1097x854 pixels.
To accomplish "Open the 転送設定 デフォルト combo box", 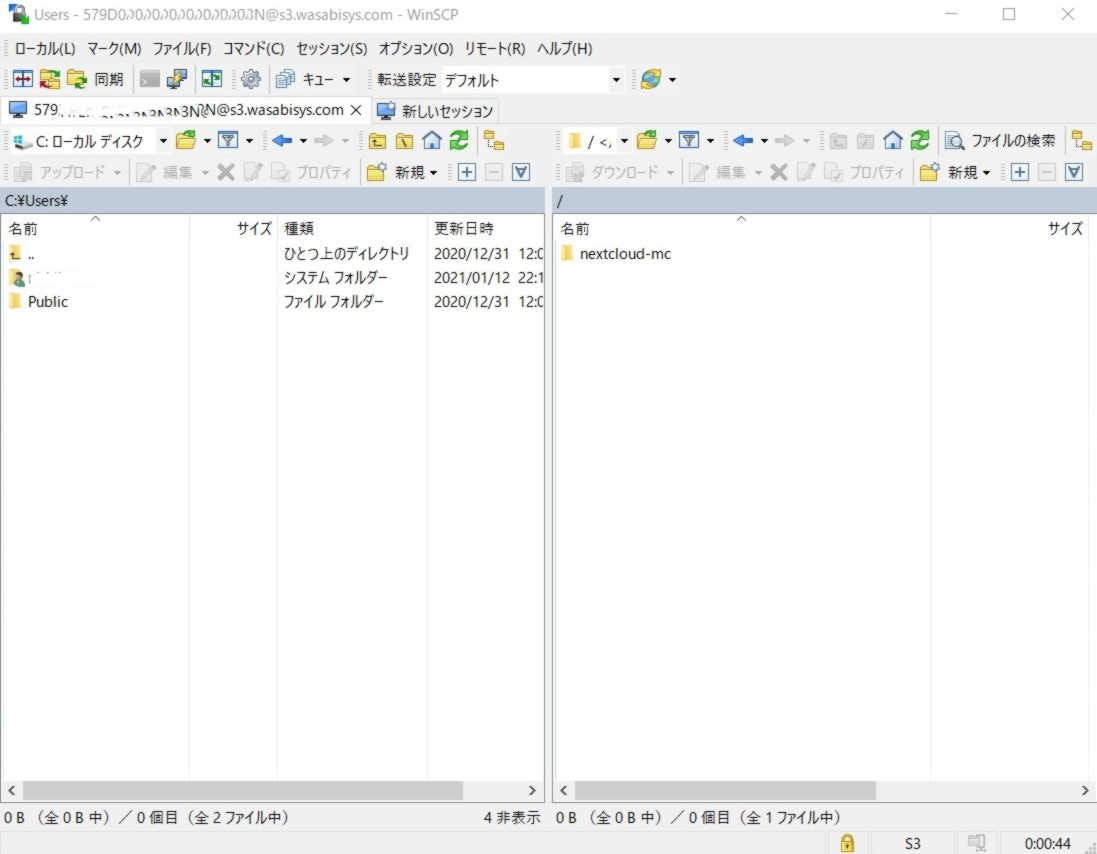I will pos(532,80).
